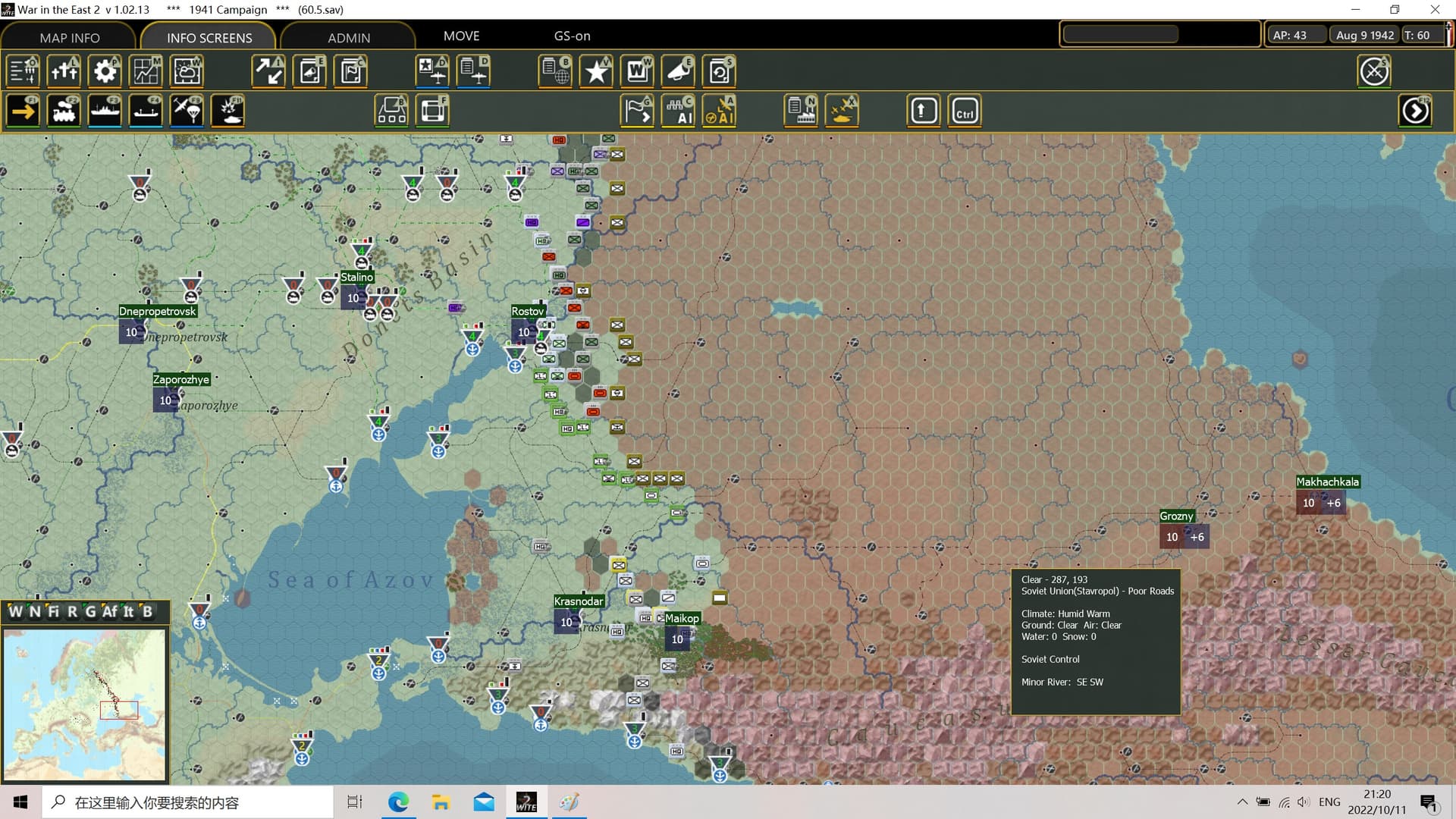
Task: Open the W document icon
Action: coord(638,71)
